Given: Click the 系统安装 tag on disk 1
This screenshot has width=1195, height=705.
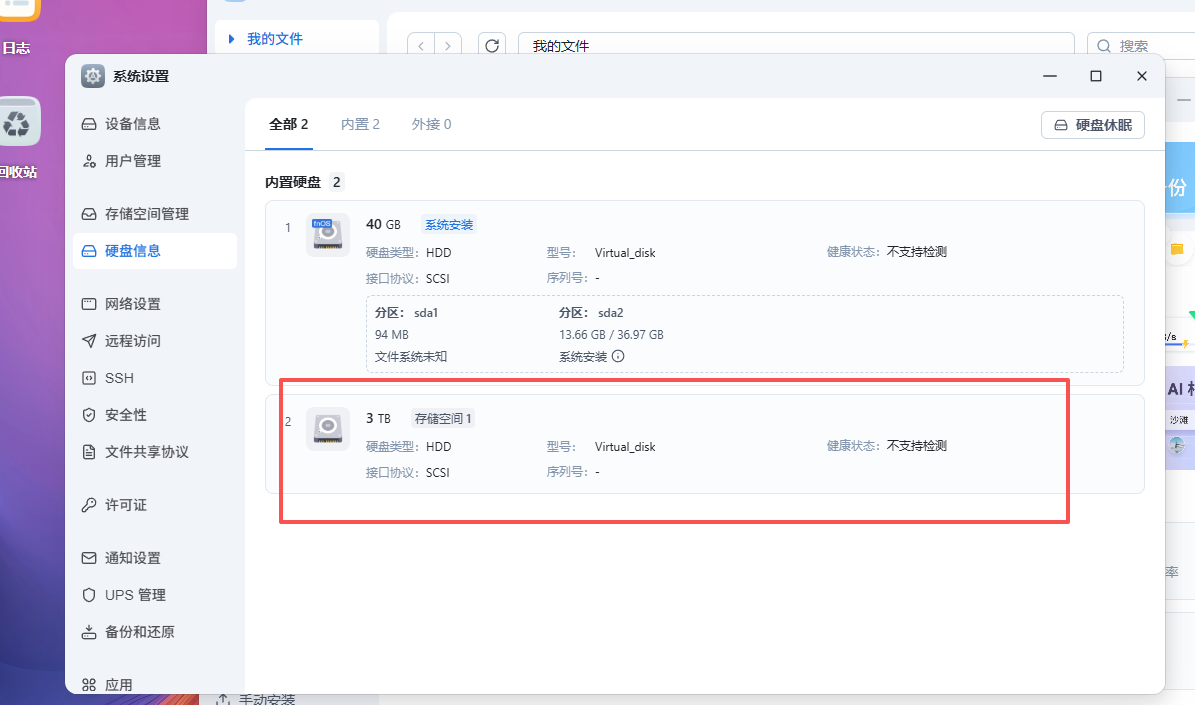Looking at the screenshot, I should [x=449, y=225].
